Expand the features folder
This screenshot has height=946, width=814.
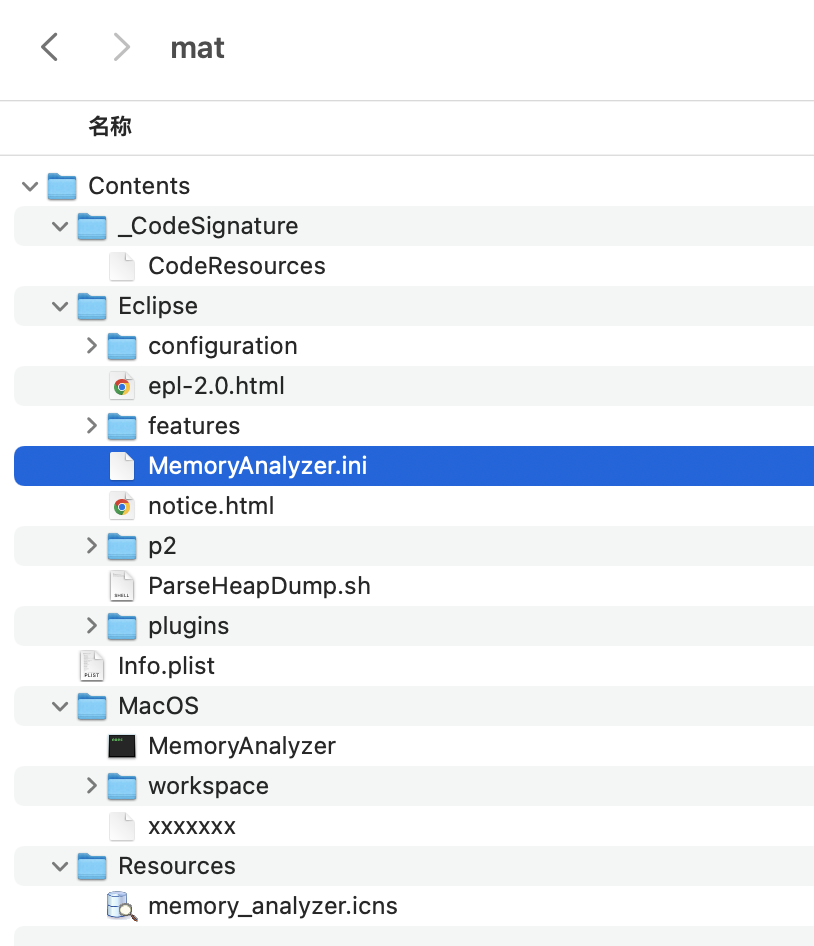91,426
